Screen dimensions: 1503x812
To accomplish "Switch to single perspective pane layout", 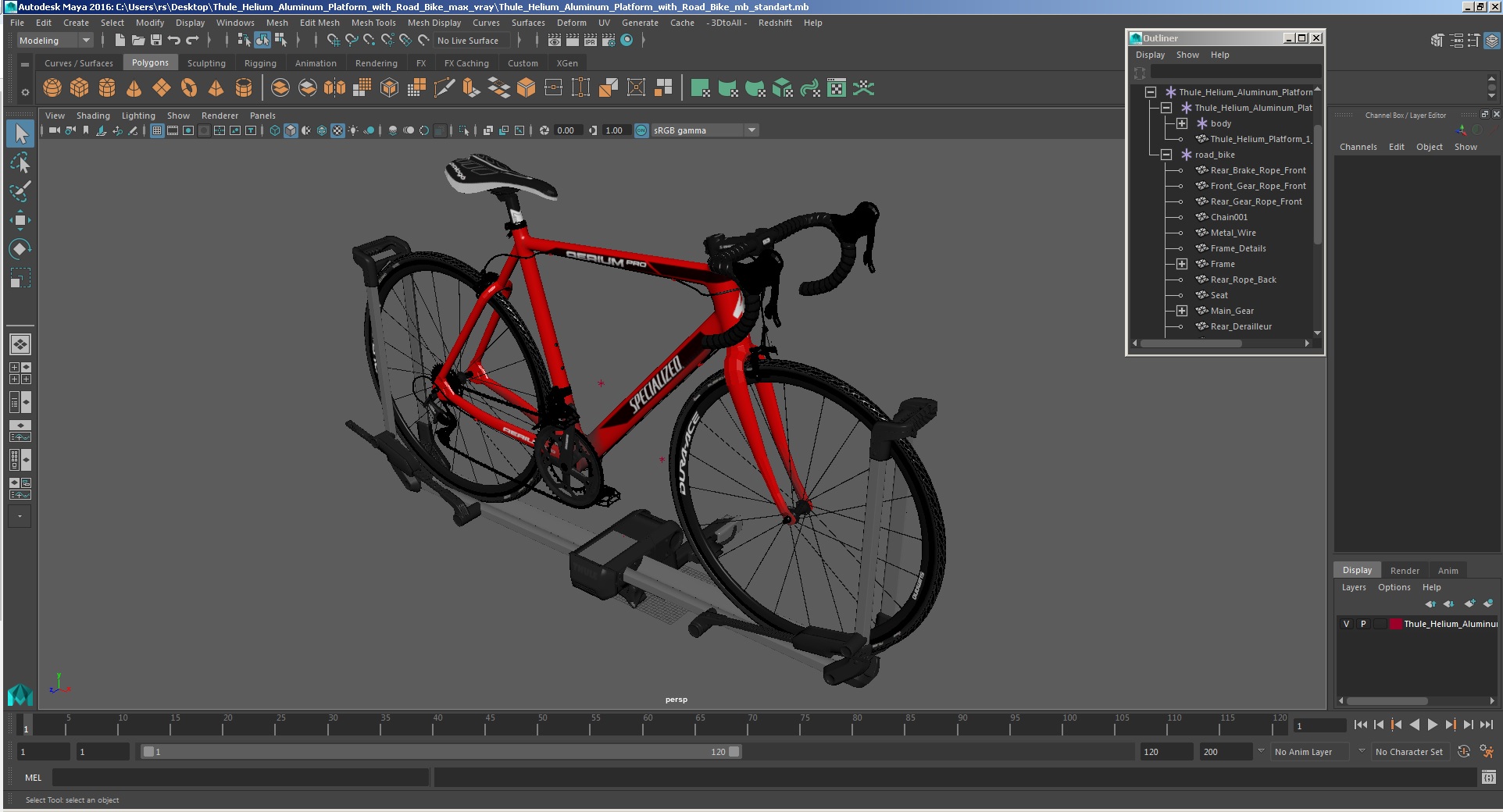I will pos(20,344).
